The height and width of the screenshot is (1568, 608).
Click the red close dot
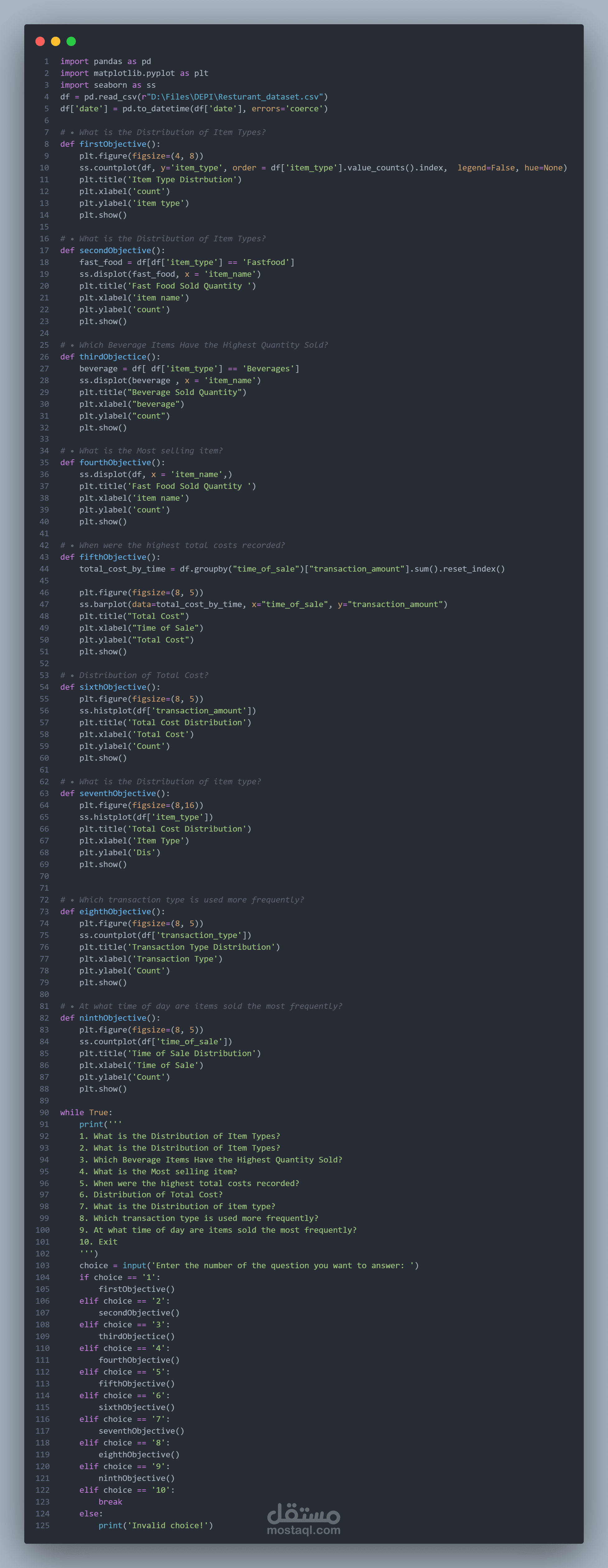pos(40,41)
